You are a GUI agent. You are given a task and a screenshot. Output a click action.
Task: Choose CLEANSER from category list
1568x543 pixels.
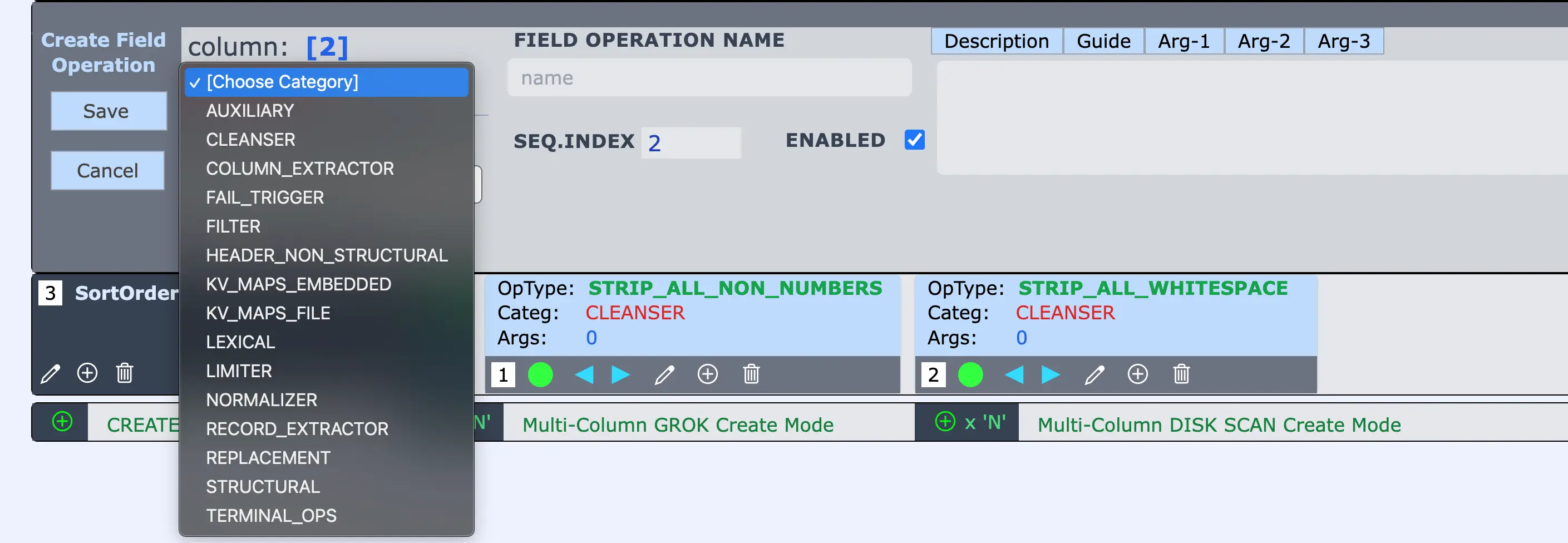[327, 140]
